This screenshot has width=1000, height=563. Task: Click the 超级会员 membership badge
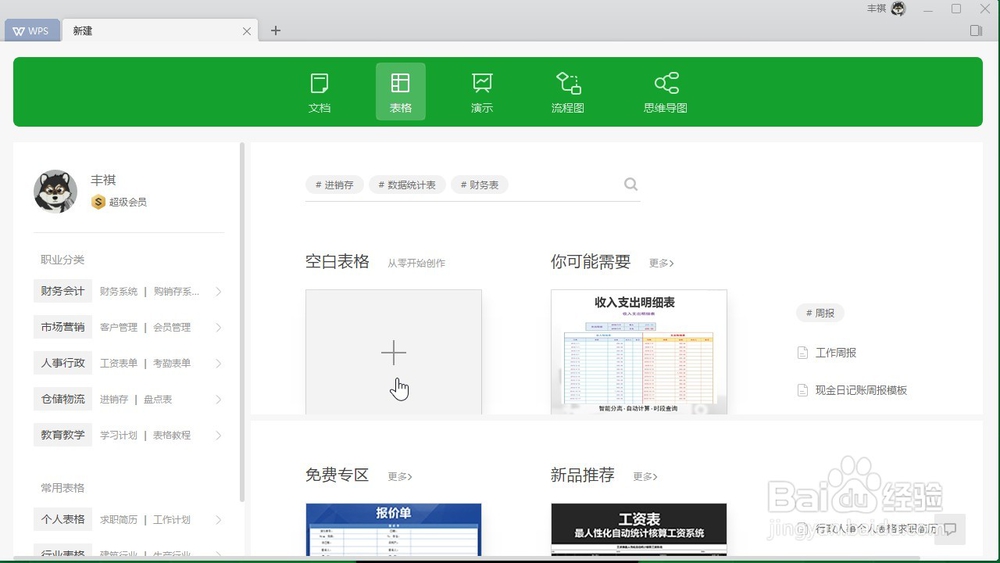click(119, 202)
